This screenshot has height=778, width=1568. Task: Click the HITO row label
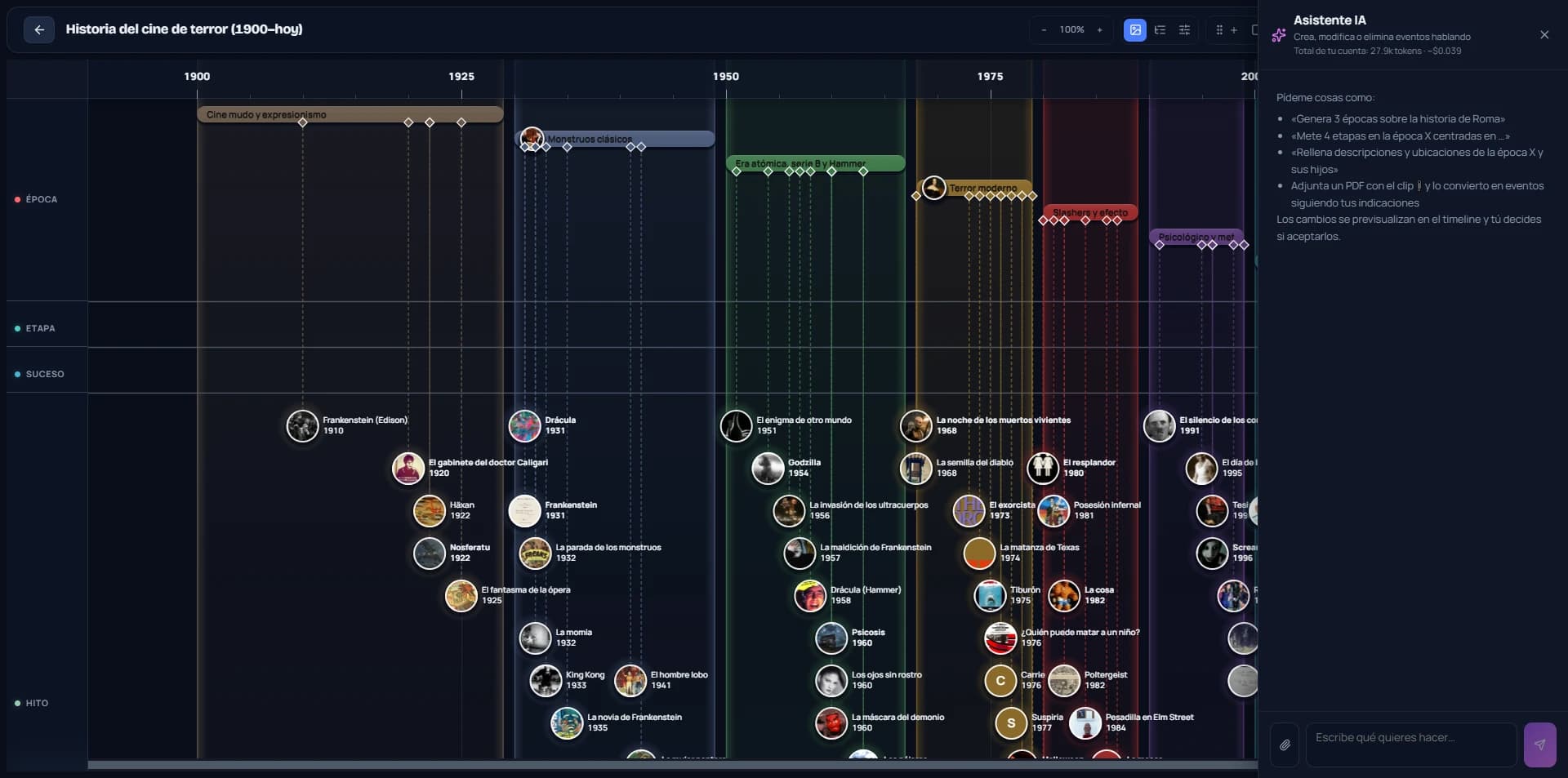pos(37,703)
